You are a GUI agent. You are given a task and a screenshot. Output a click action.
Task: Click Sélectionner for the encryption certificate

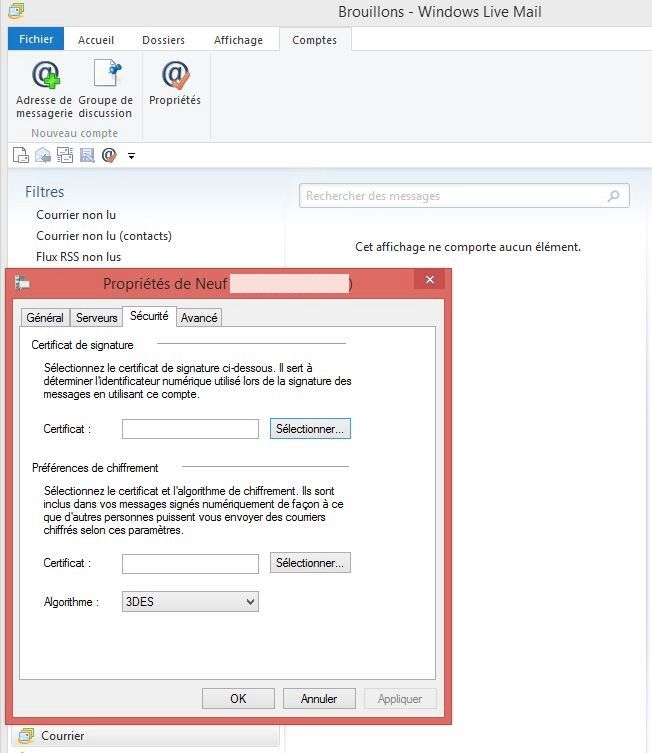pyautogui.click(x=310, y=563)
